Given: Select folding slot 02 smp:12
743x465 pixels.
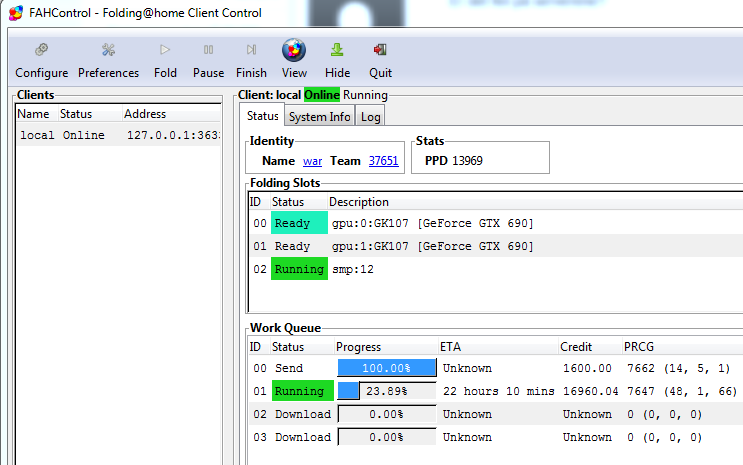Looking at the screenshot, I should click(496, 269).
